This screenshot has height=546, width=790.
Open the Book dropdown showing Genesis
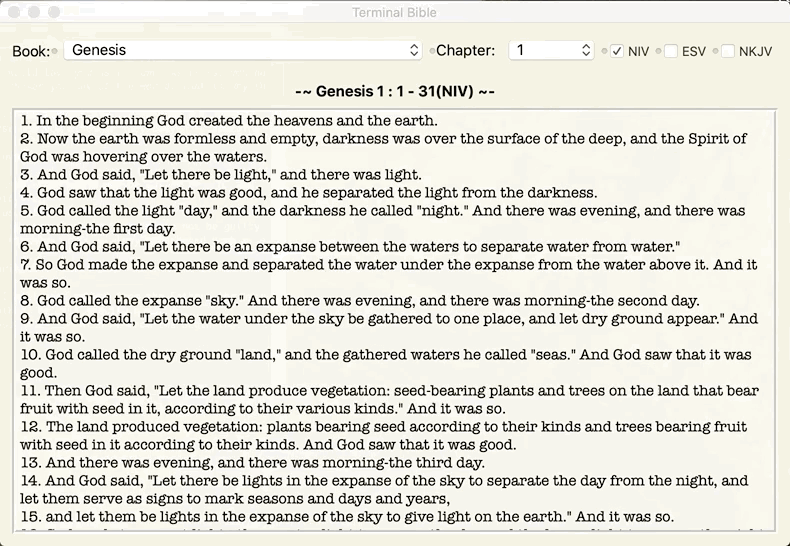(240, 50)
